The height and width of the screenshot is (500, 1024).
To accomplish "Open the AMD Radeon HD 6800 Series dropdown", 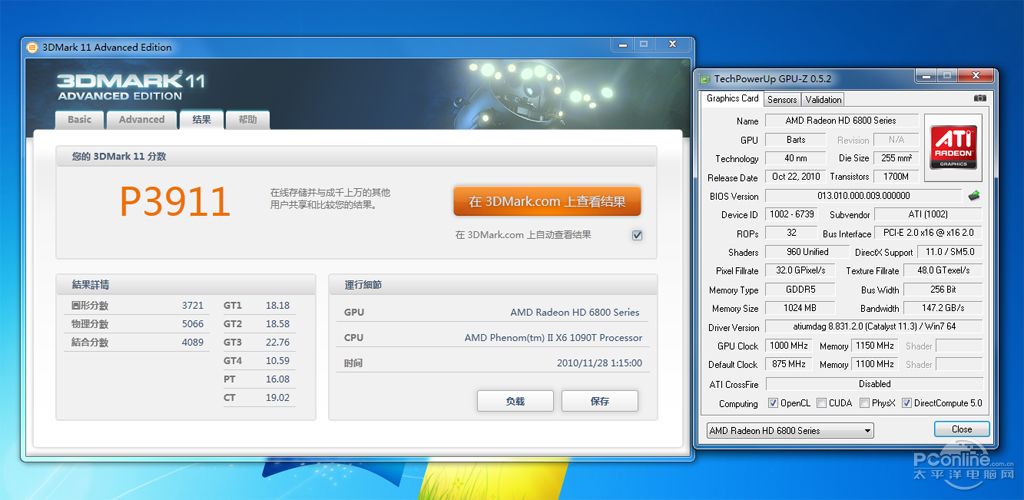I will (x=789, y=431).
